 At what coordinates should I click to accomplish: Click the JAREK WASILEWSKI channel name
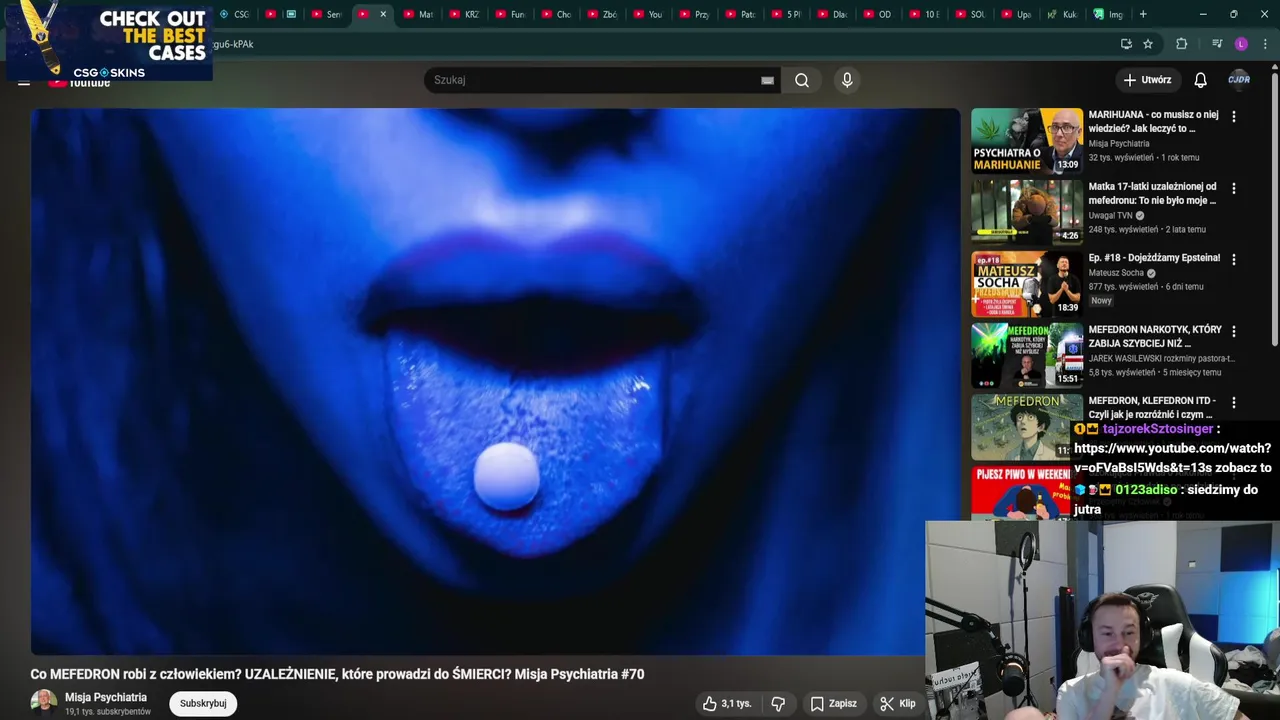(1162, 358)
